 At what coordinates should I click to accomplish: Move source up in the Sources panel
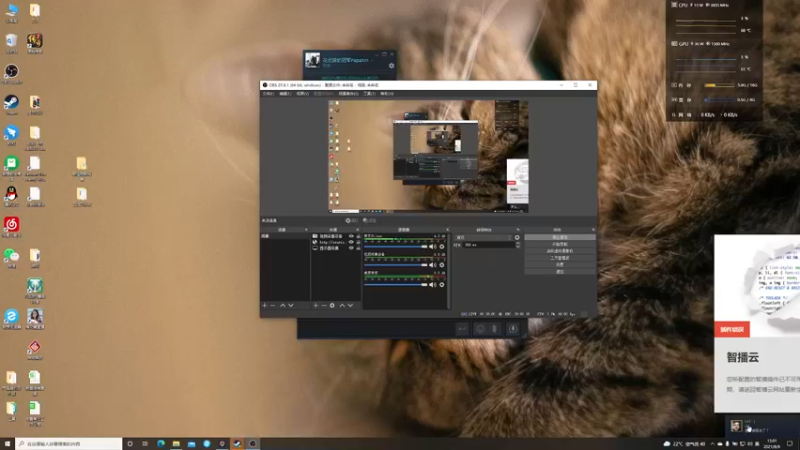[x=342, y=306]
